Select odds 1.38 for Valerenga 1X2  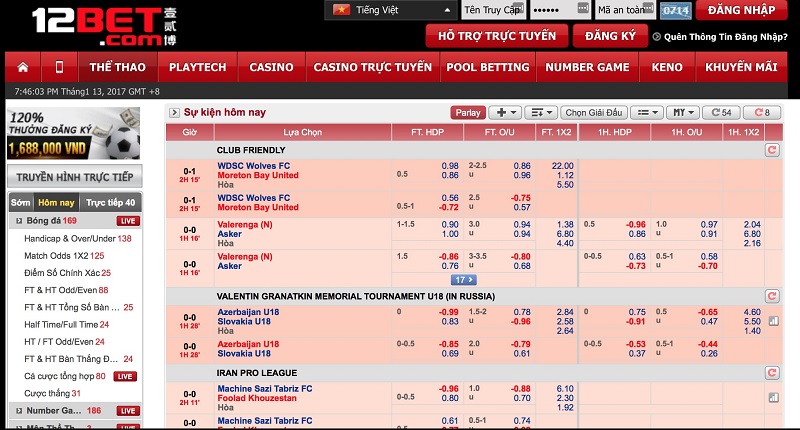tap(565, 224)
